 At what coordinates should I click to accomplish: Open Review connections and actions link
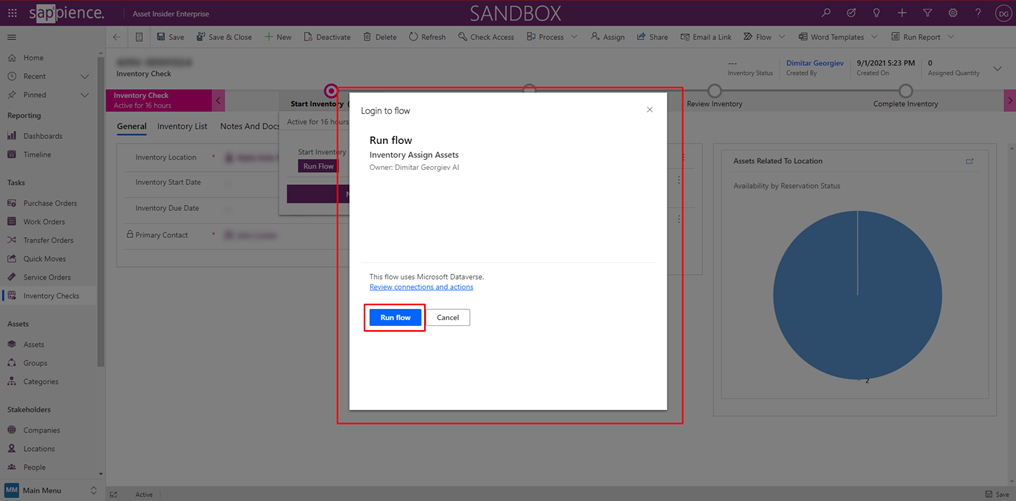pos(421,287)
